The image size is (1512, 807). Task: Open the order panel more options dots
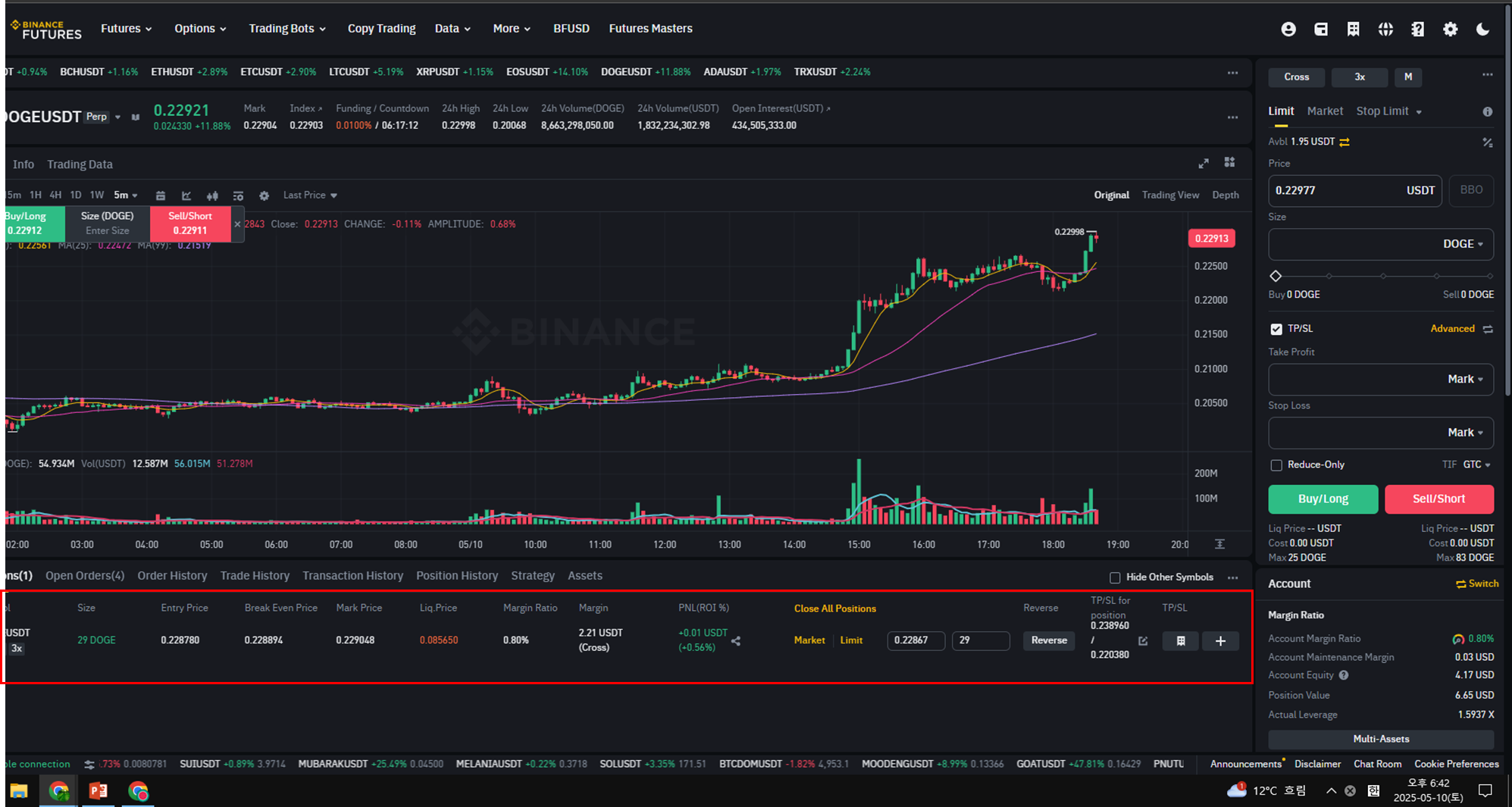click(x=1488, y=75)
